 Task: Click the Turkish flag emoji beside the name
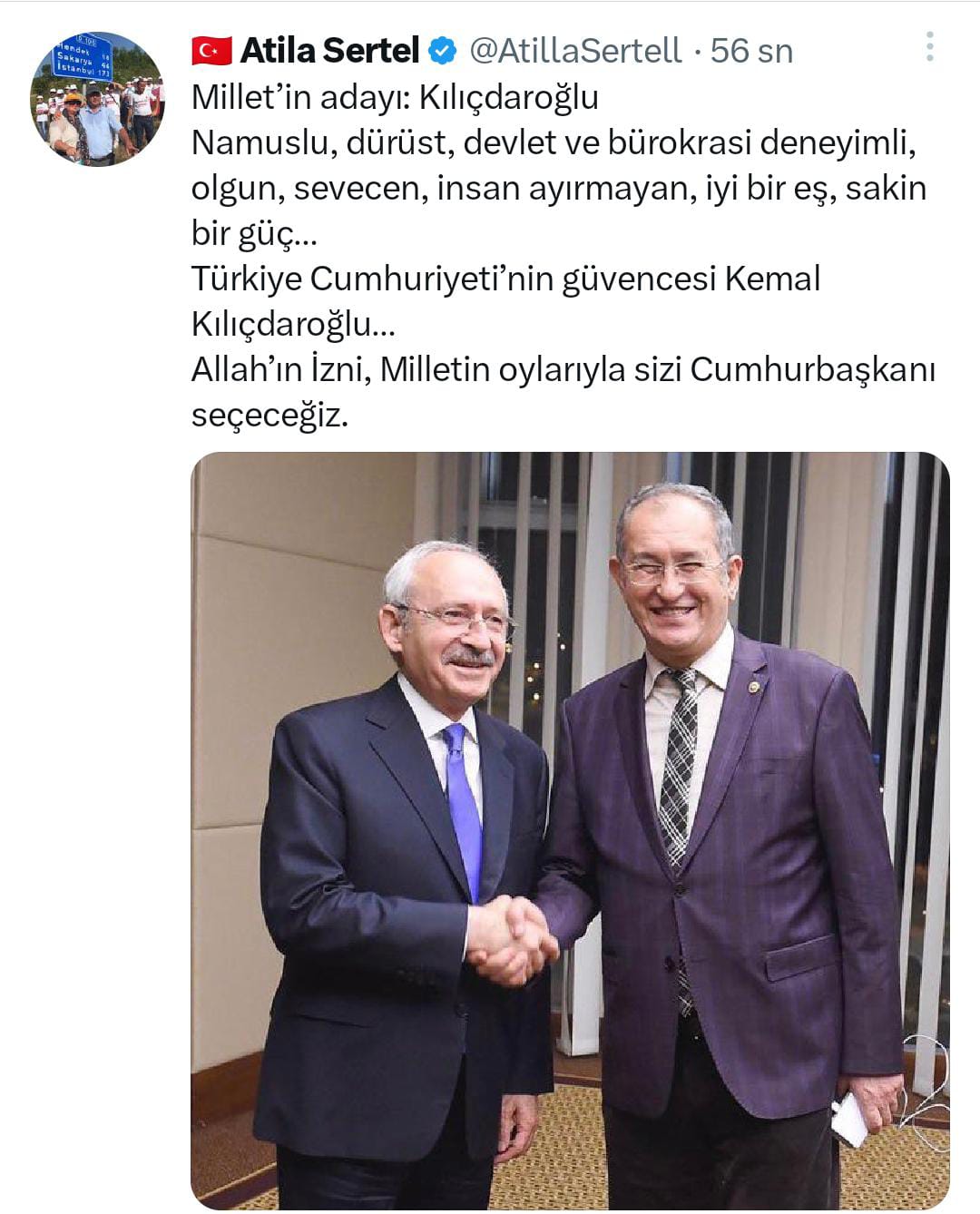coord(211,51)
